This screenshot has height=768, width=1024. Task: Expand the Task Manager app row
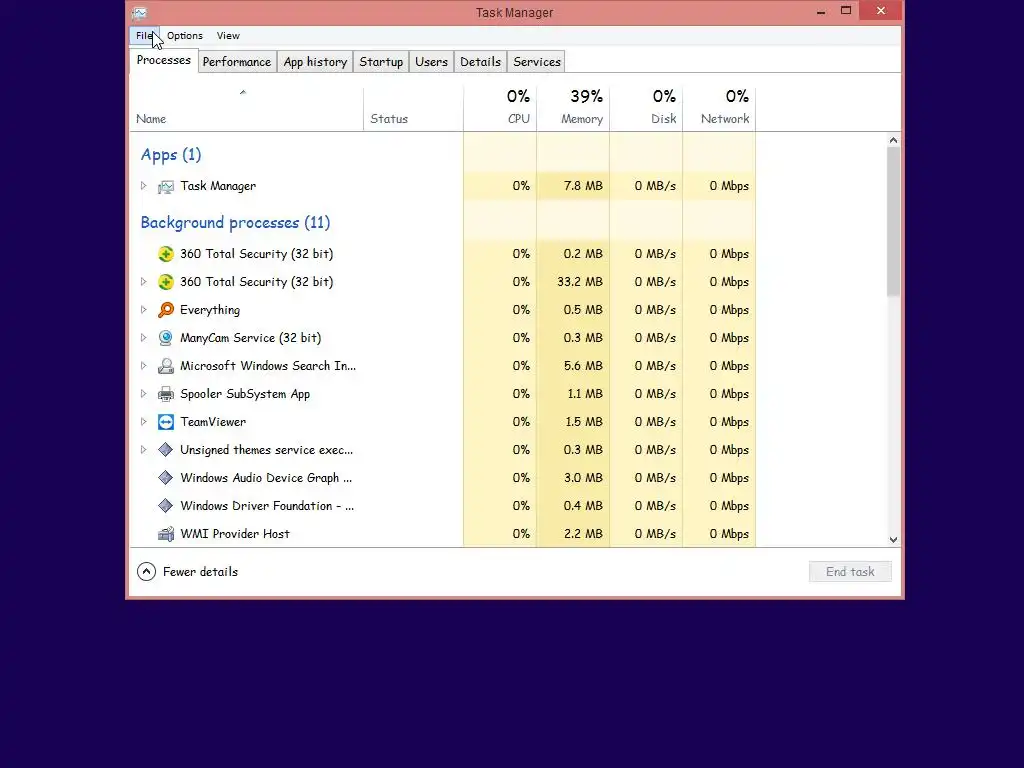coord(144,186)
